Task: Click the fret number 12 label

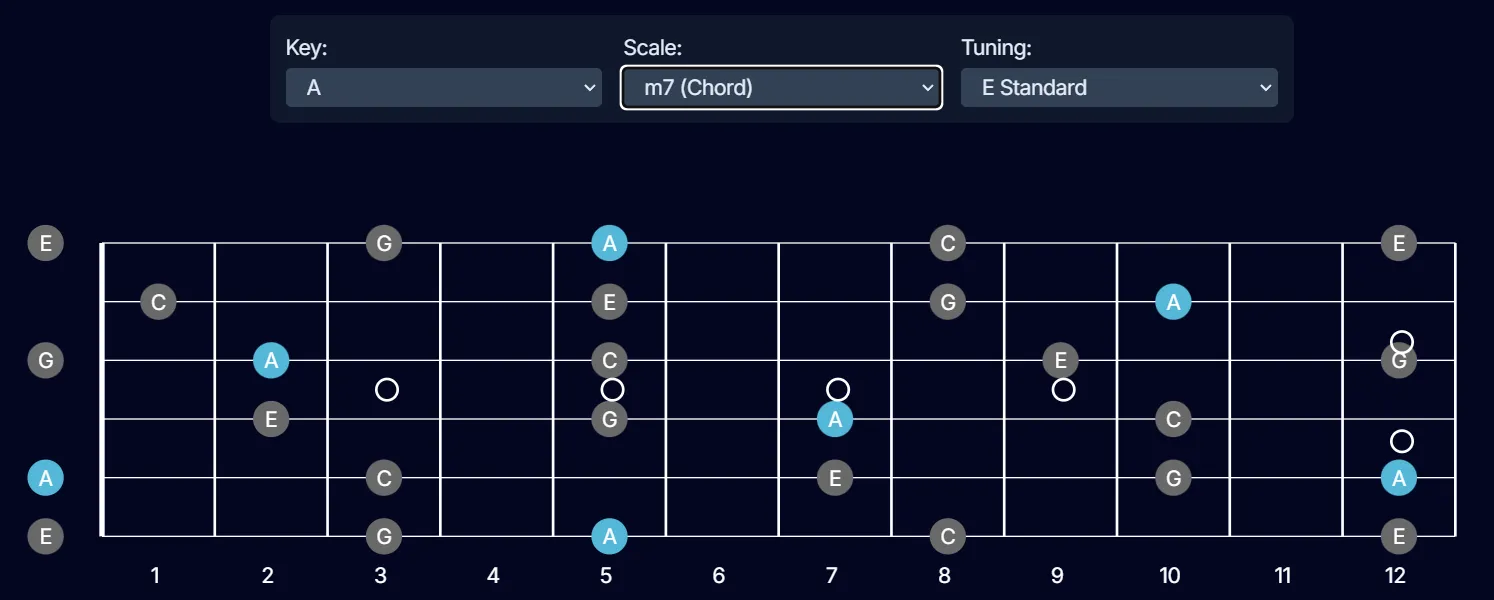Action: [1396, 576]
